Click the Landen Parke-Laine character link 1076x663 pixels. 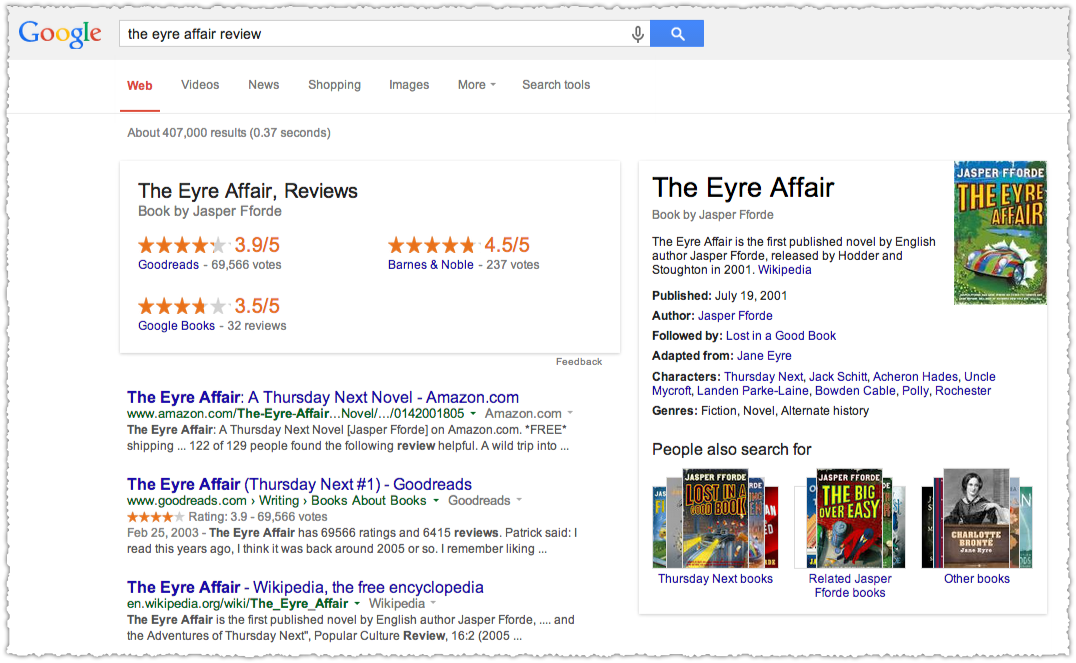click(x=753, y=391)
